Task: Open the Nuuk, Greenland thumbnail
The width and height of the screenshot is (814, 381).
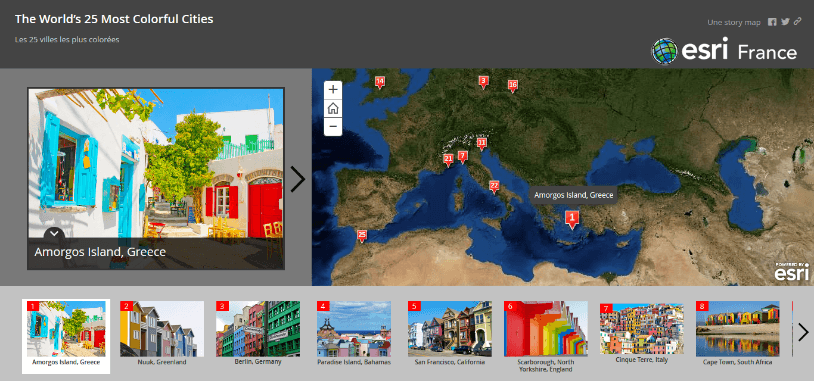Action: tap(162, 333)
